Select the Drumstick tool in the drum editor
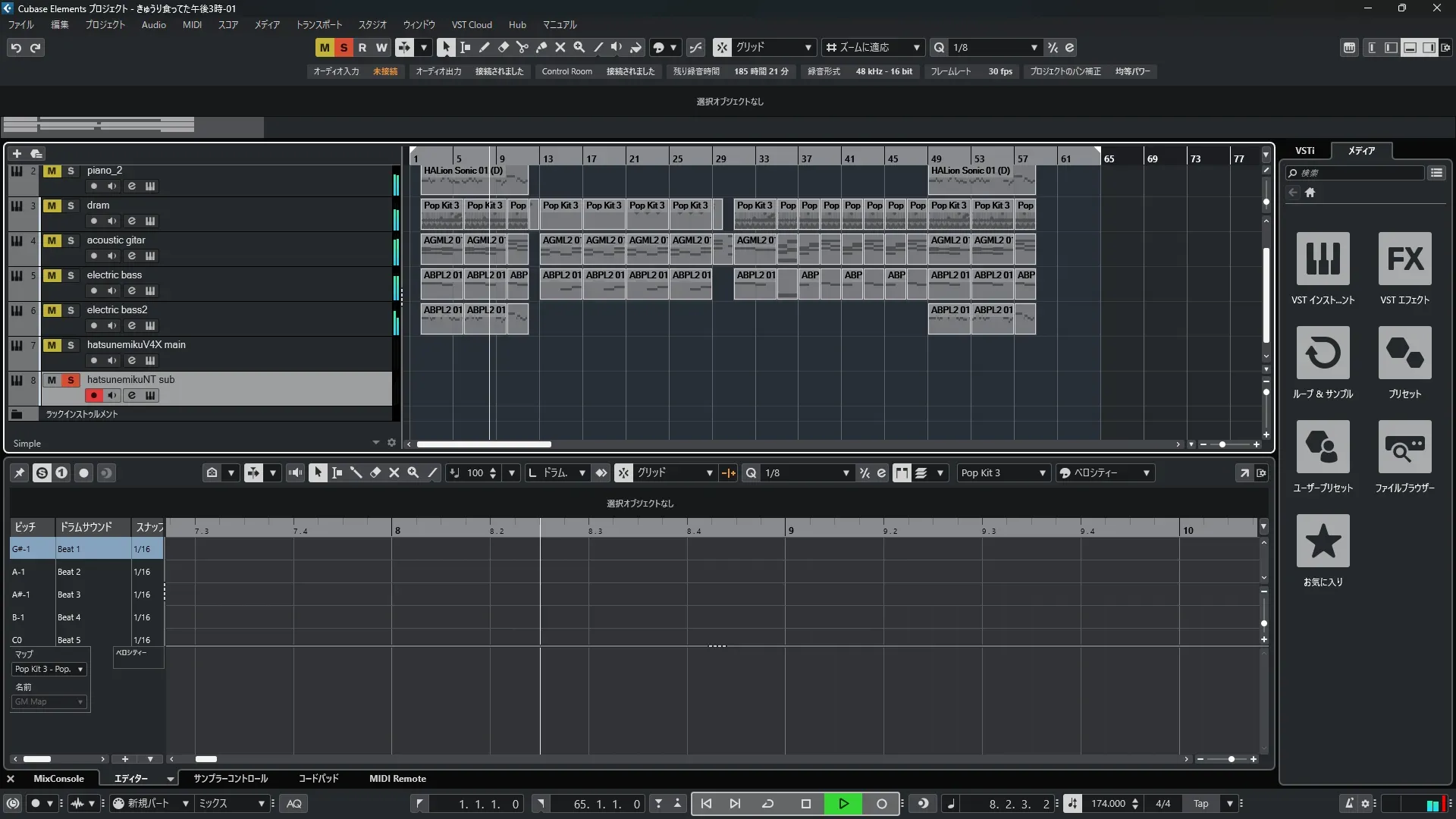The width and height of the screenshot is (1456, 819). coord(356,472)
